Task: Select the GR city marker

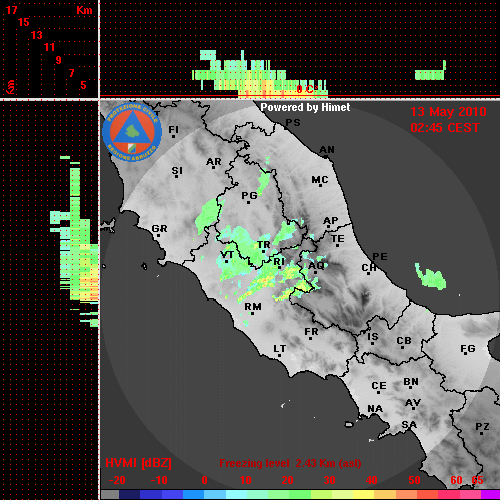Action: click(x=159, y=230)
